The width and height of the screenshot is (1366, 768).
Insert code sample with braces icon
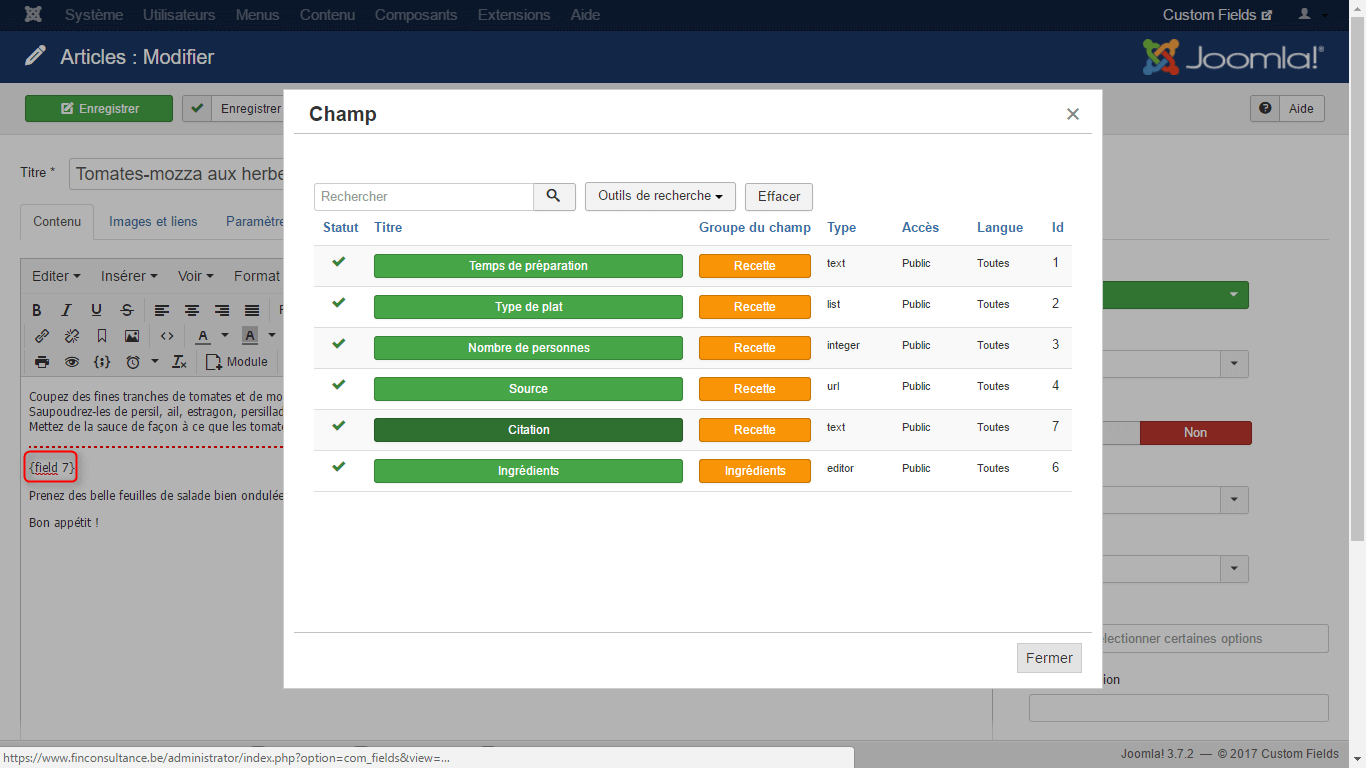click(102, 362)
